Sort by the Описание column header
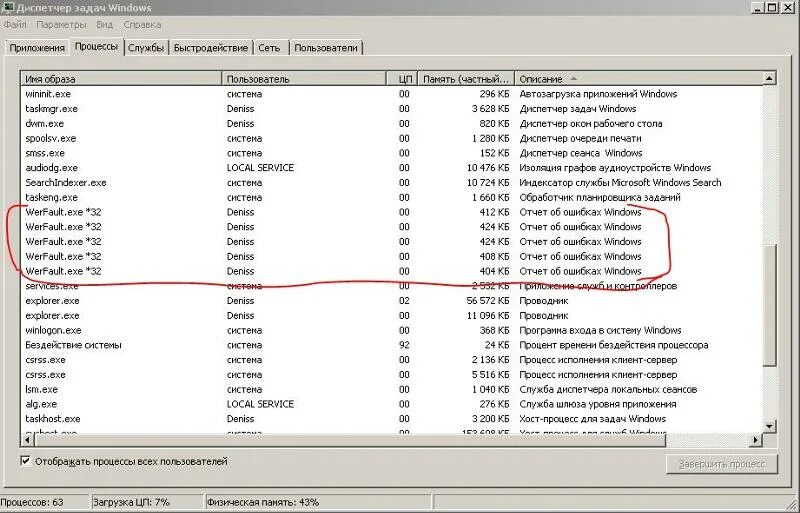800x513 pixels. pos(638,79)
